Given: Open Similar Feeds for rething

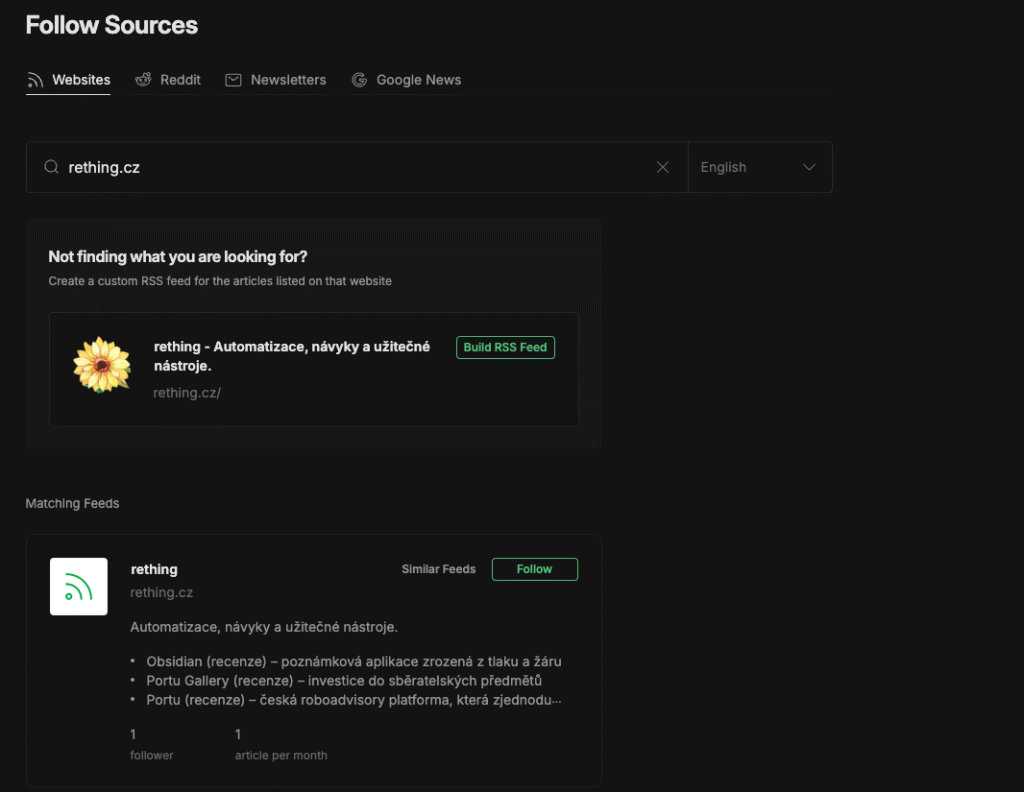Looking at the screenshot, I should [439, 569].
